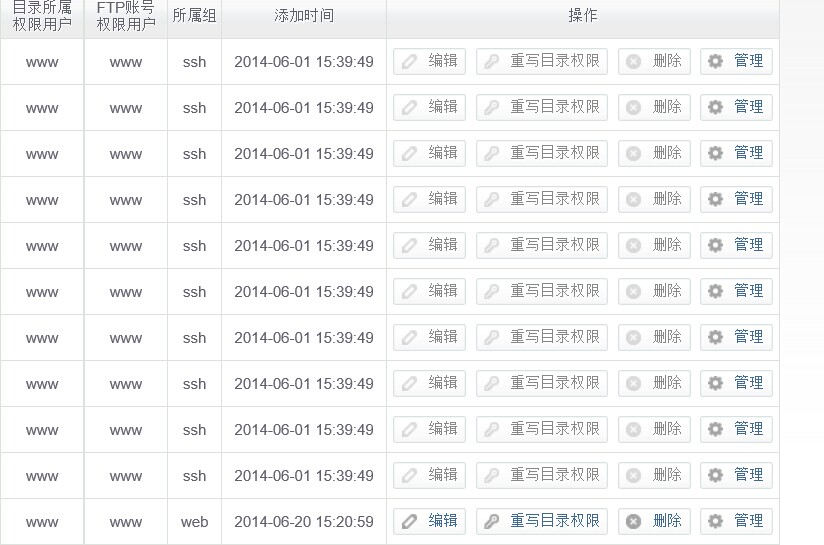824x545 pixels.
Task: Select the web group cell
Action: [x=194, y=522]
